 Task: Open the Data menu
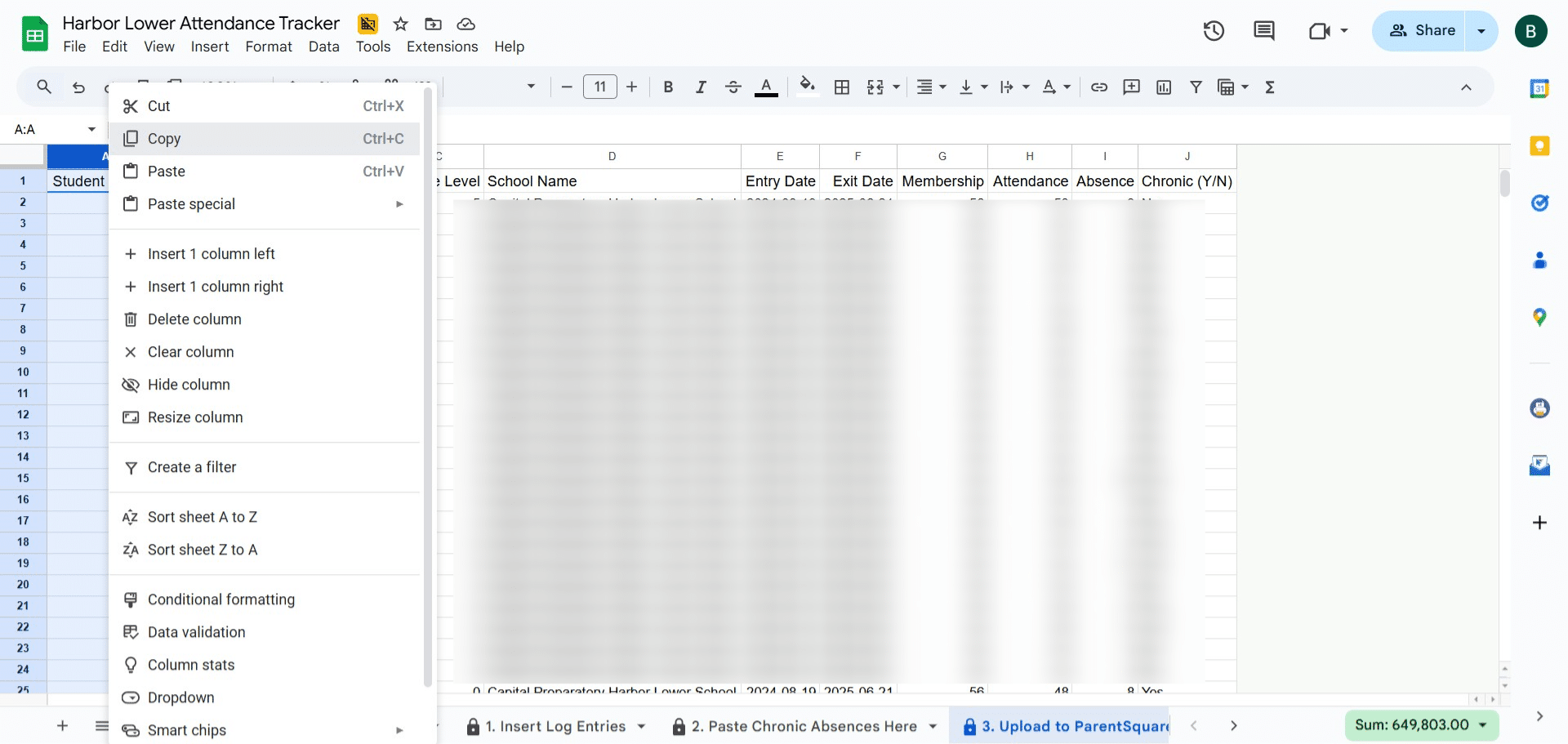[x=323, y=47]
